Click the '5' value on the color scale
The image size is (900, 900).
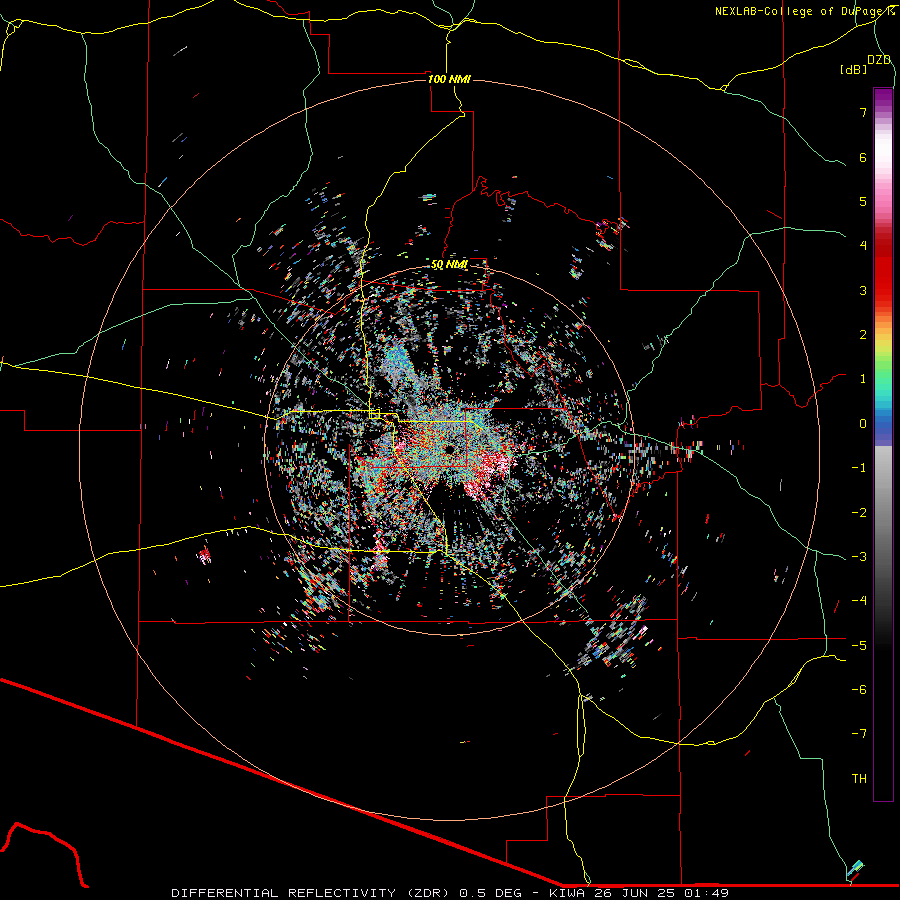(863, 201)
